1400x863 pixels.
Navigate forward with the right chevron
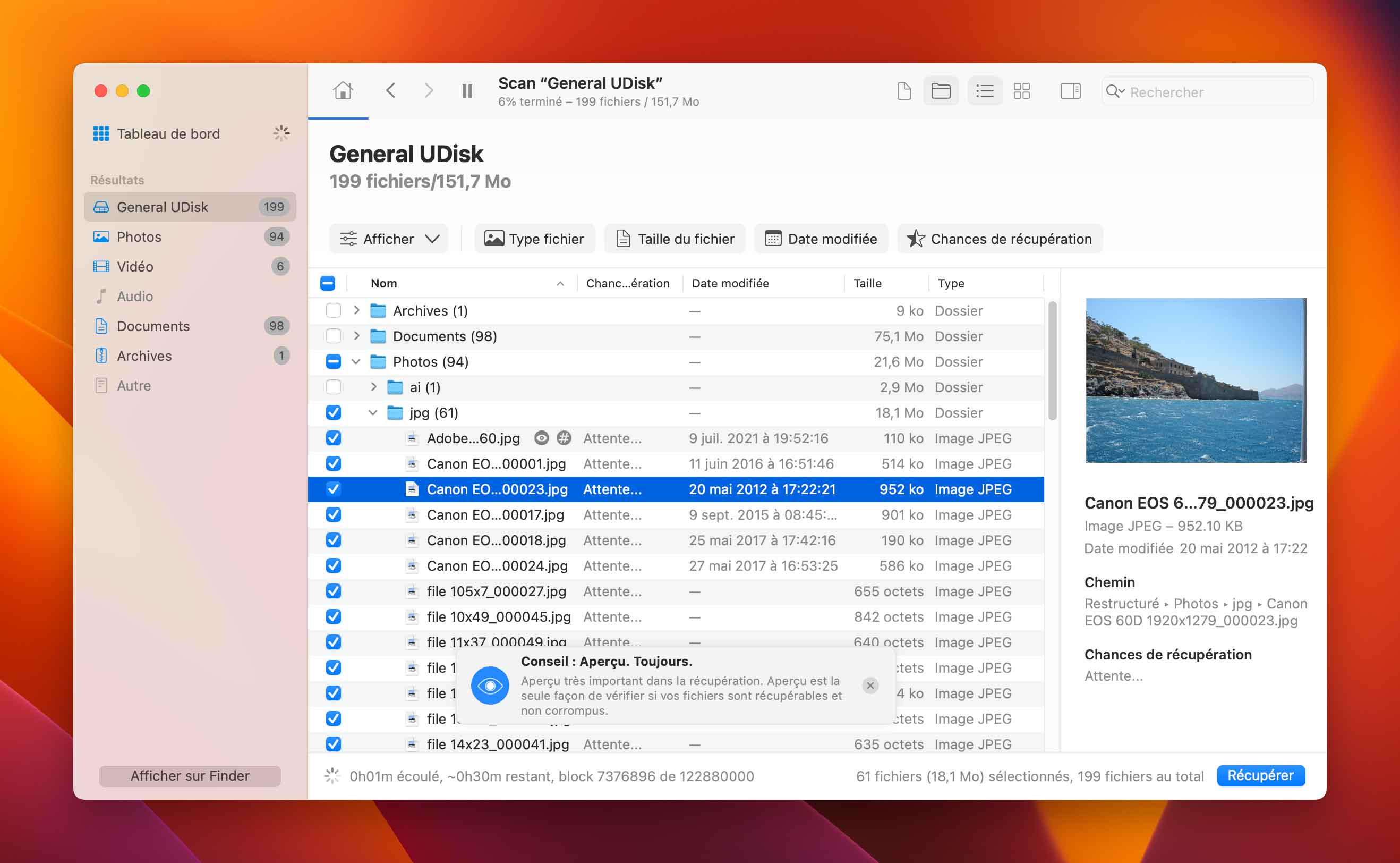pos(429,90)
